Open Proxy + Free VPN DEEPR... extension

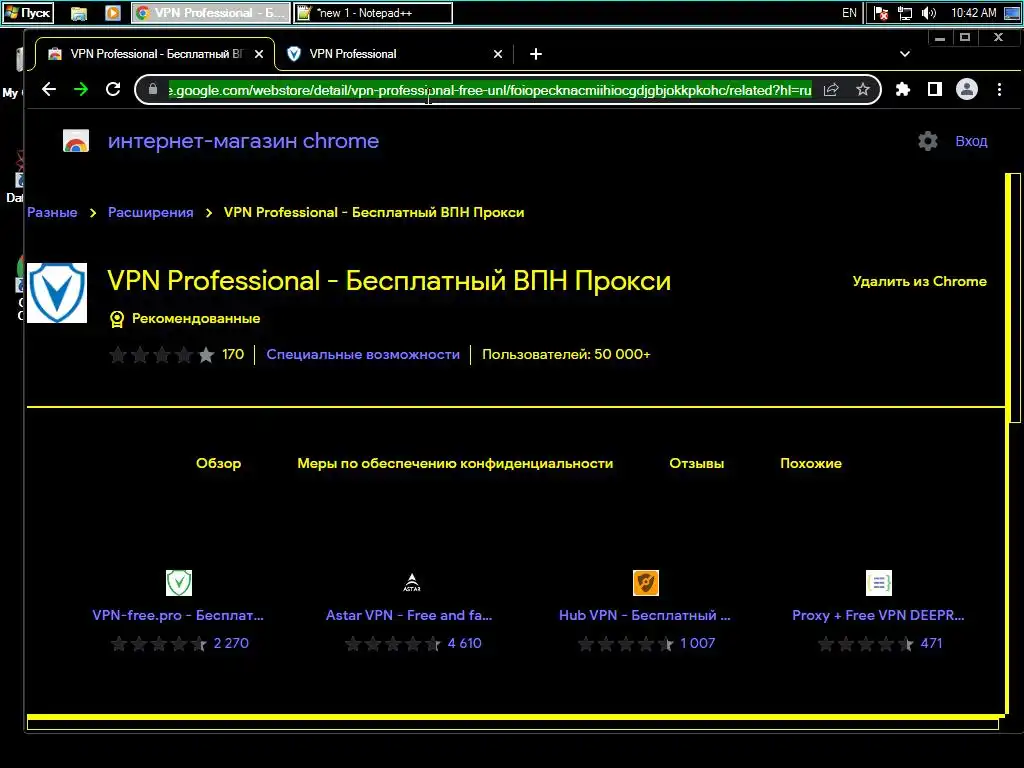click(x=878, y=615)
